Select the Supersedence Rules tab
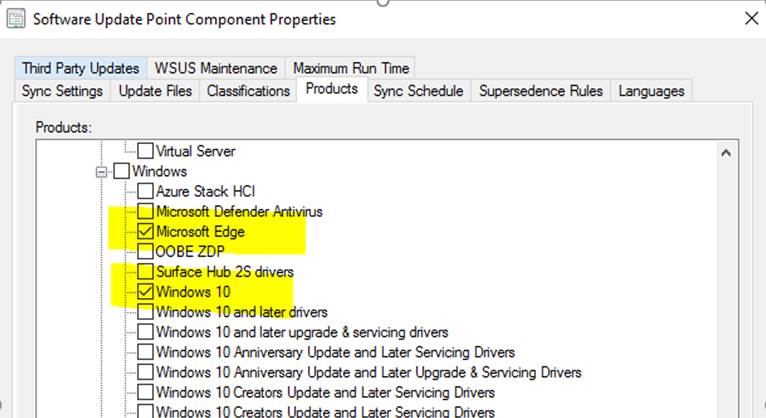 [x=541, y=91]
